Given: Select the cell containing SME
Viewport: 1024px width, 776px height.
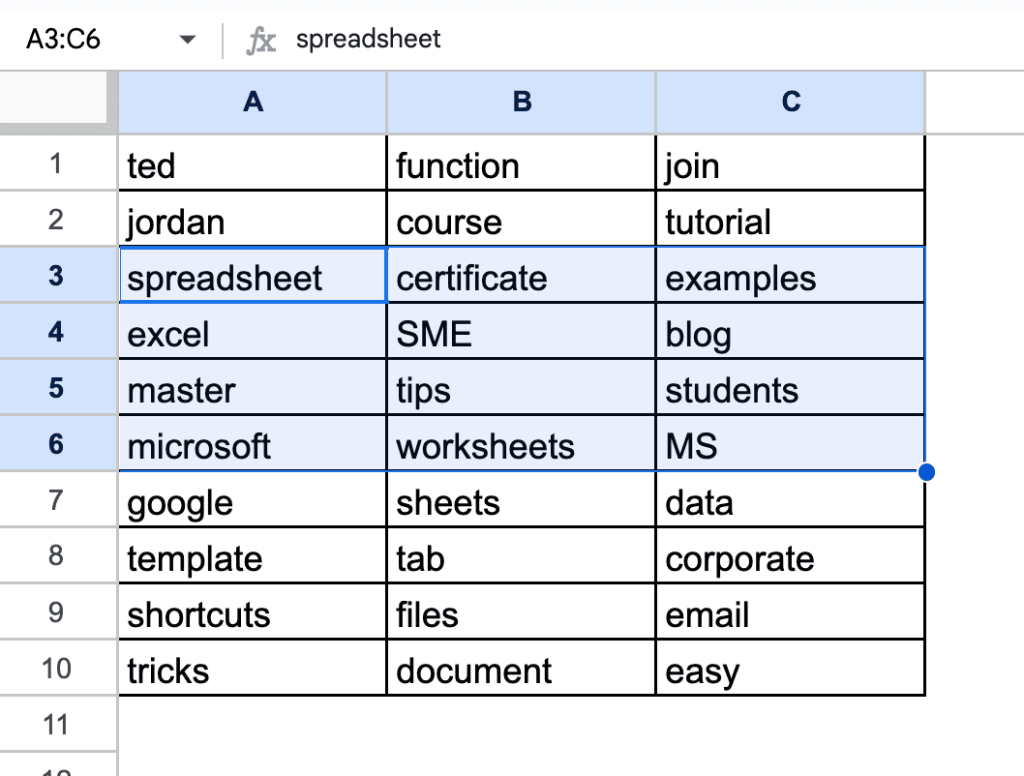Looking at the screenshot, I should (x=520, y=333).
